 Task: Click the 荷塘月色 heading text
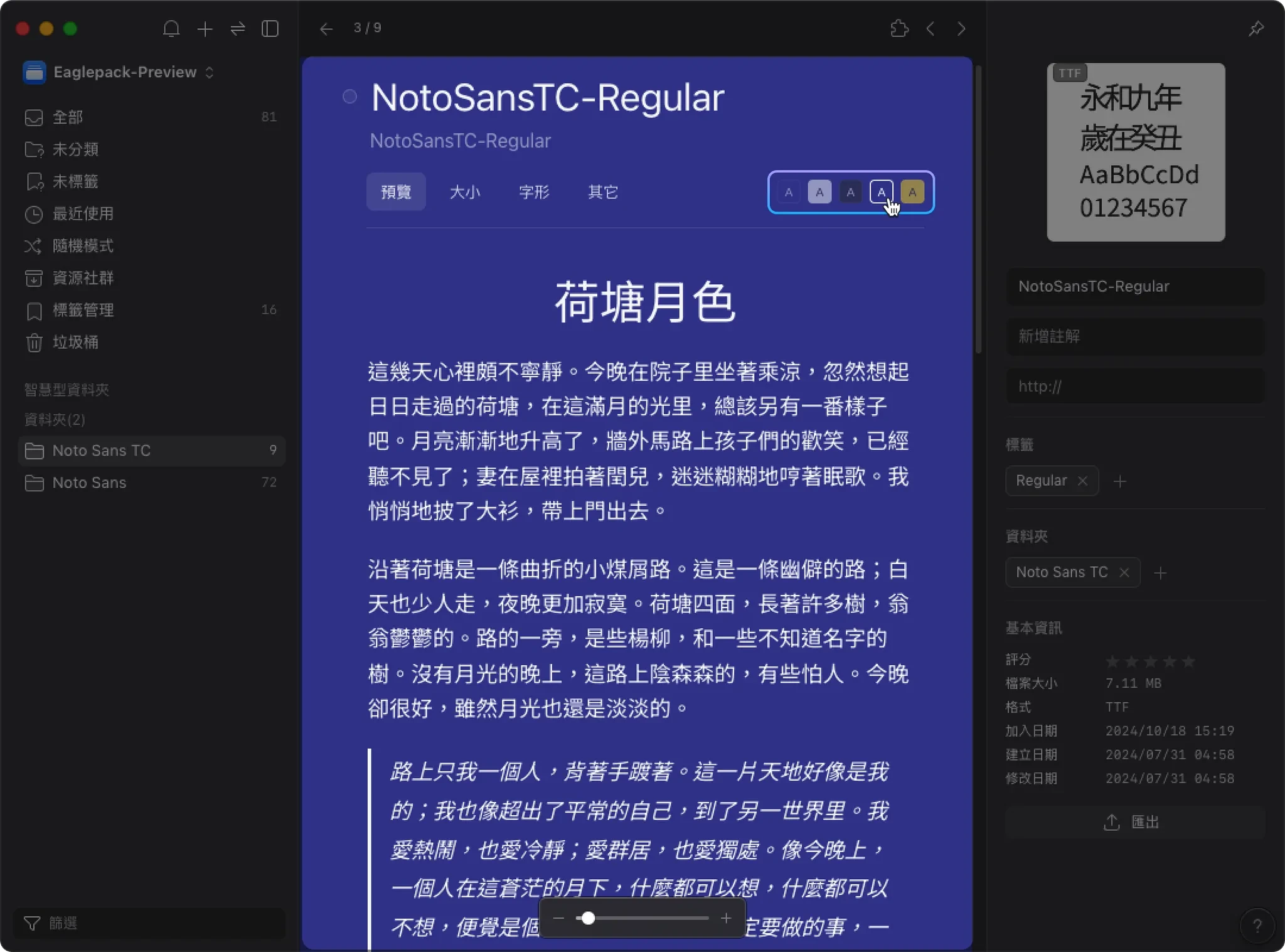(x=644, y=302)
